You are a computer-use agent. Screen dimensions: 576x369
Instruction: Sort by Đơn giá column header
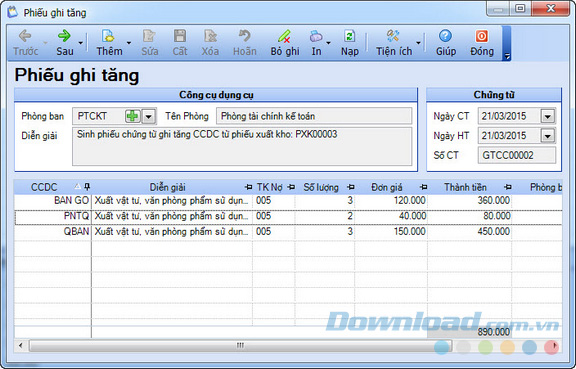click(386, 187)
